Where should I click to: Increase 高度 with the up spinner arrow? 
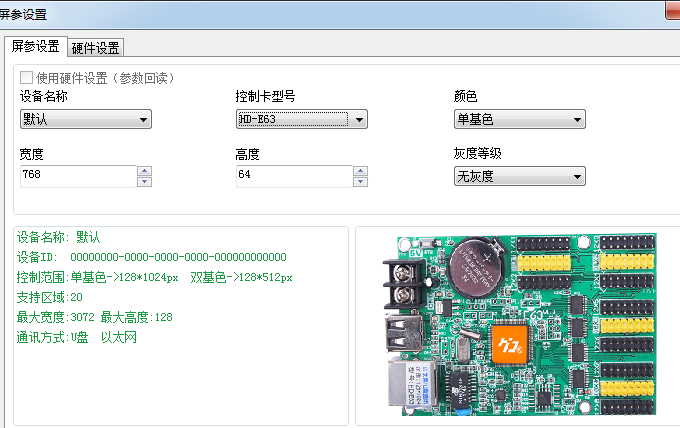(360, 171)
